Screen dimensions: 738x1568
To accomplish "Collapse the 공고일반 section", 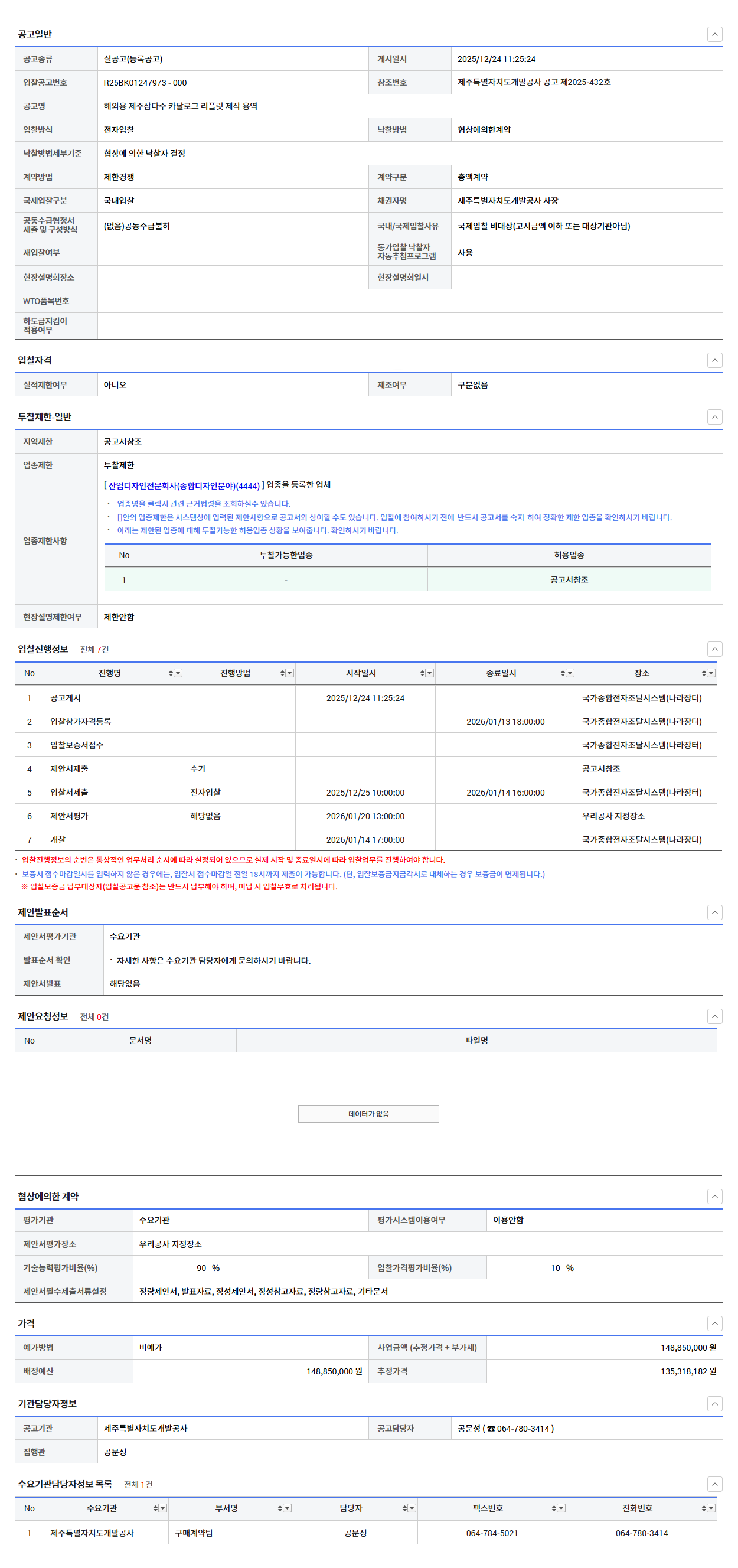I will 714,34.
